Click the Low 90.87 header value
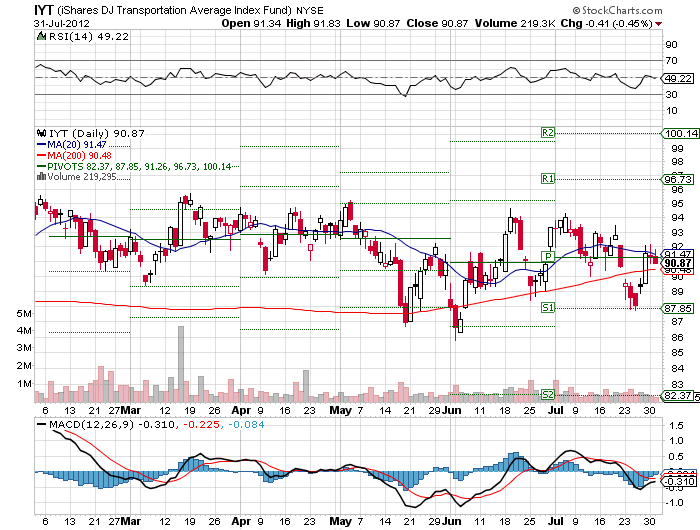 click(x=373, y=24)
